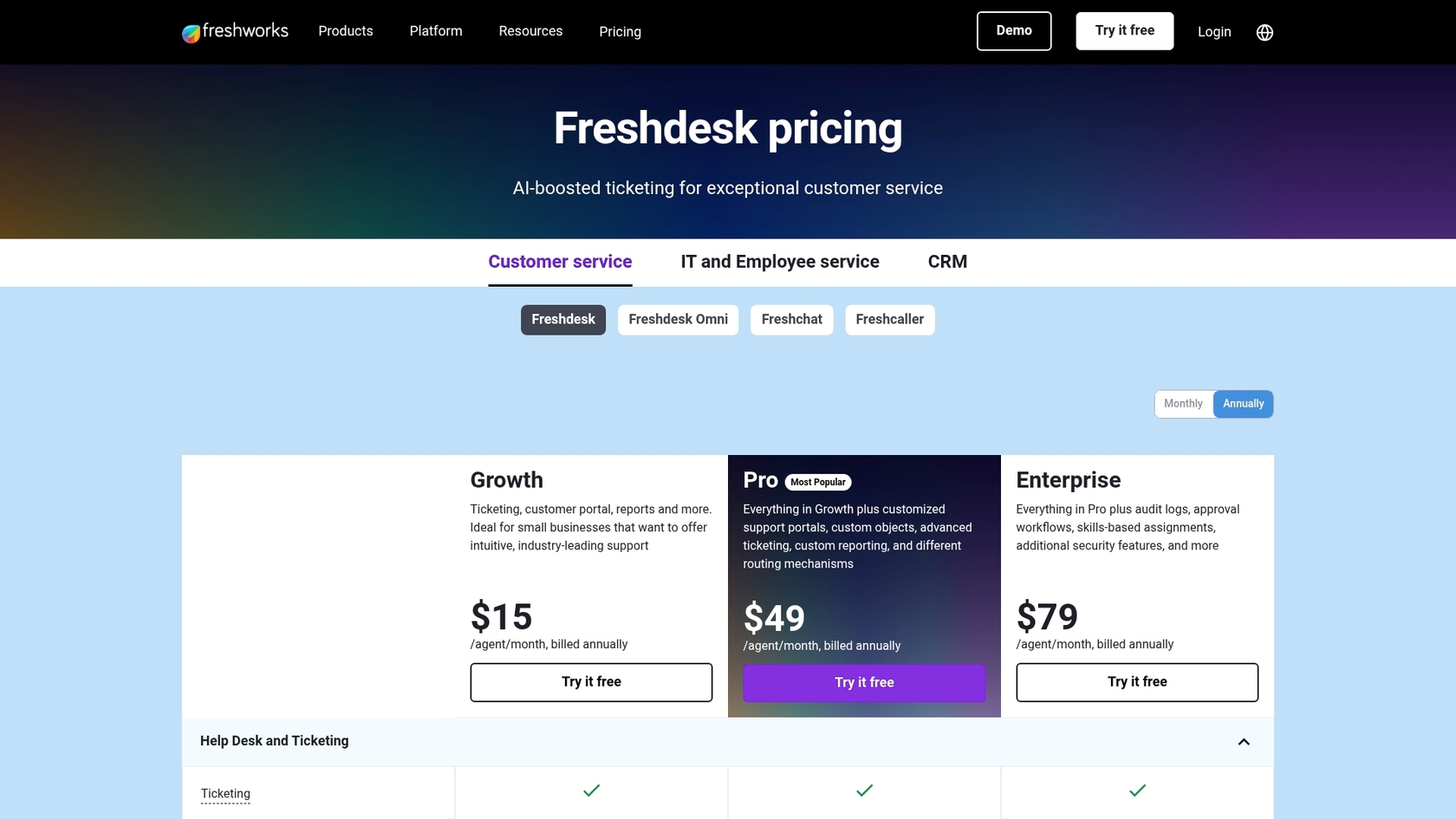Viewport: 1456px width, 819px height.
Task: Collapse the Help Desk and Ticketing section
Action: (x=1244, y=741)
